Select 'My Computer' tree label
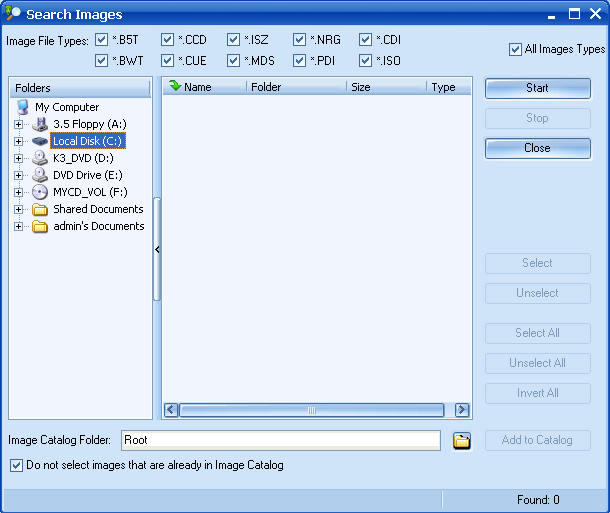This screenshot has width=610, height=513. [x=67, y=107]
